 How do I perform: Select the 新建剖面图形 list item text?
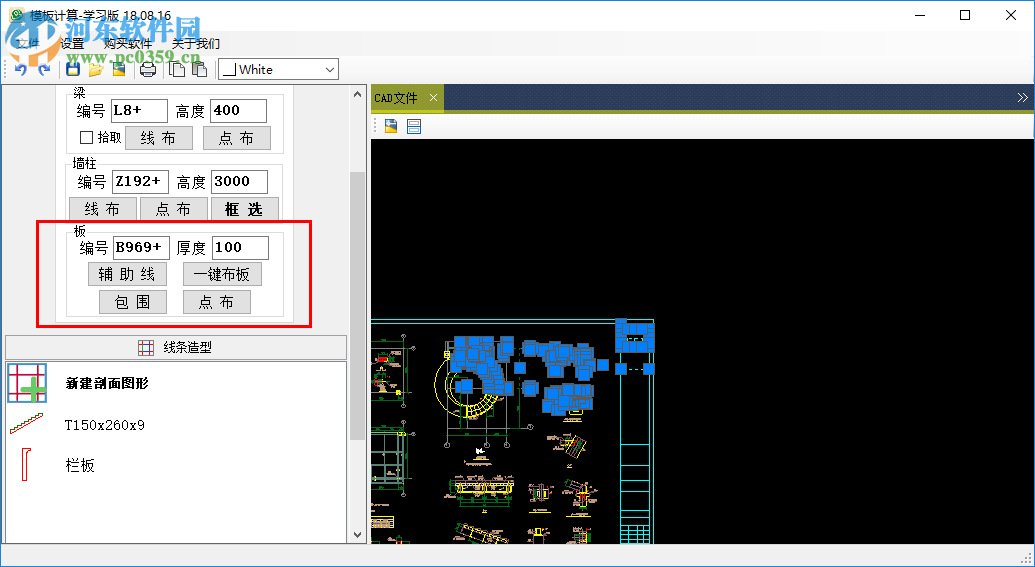point(107,384)
